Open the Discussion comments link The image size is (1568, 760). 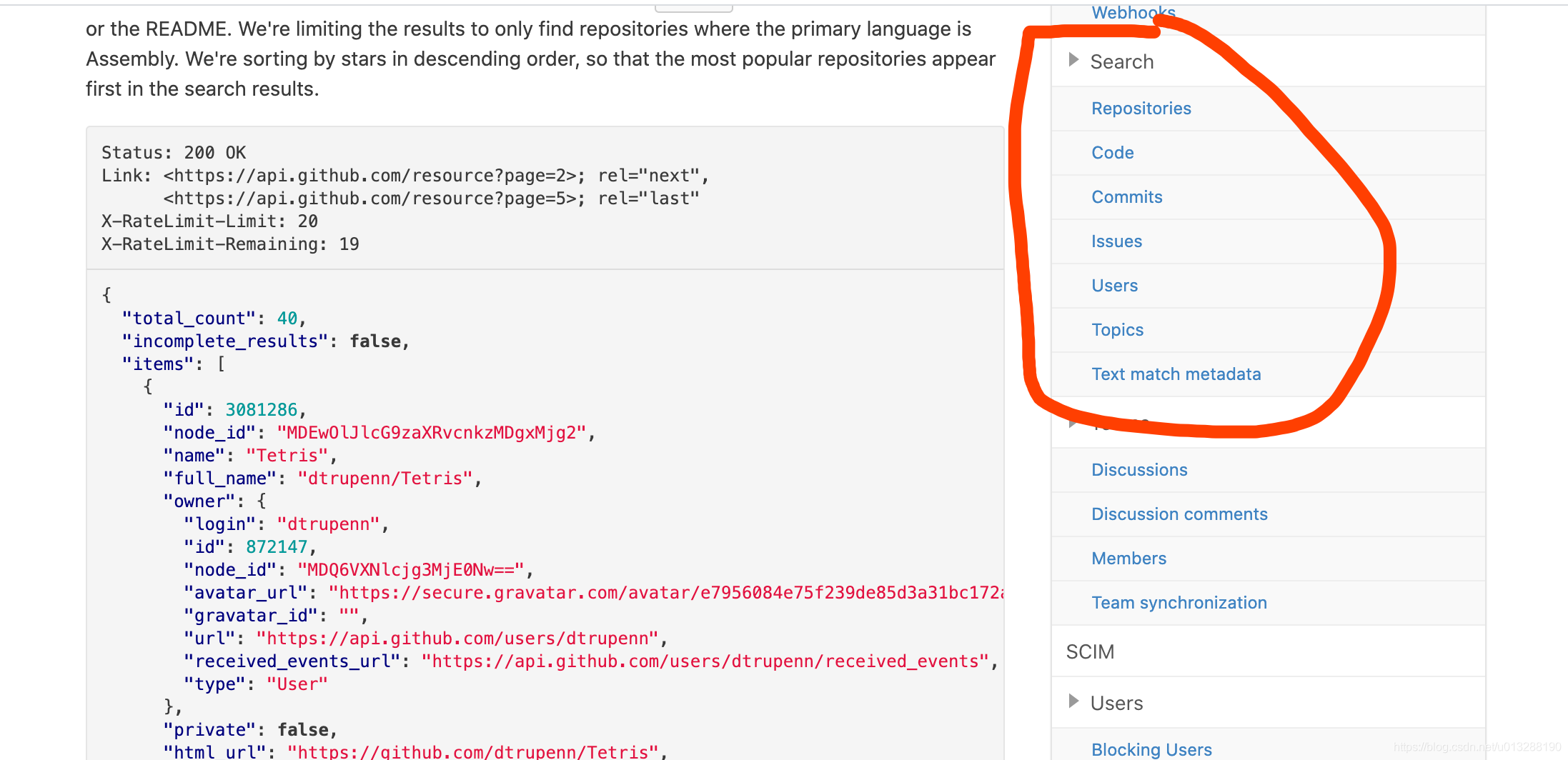click(1179, 514)
